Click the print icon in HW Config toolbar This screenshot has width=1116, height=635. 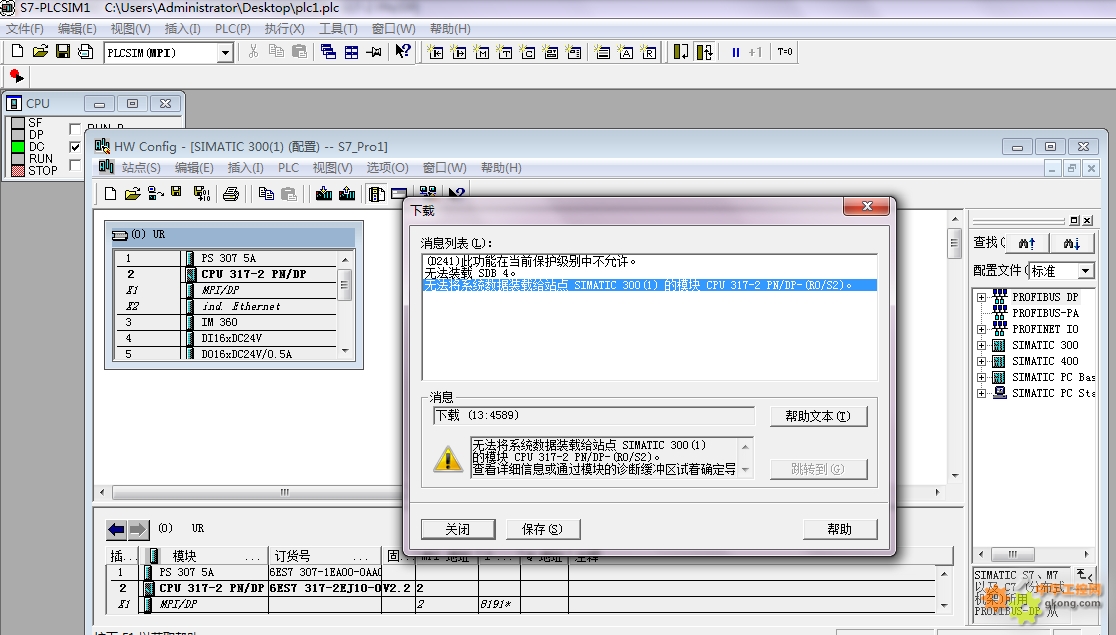pos(231,194)
